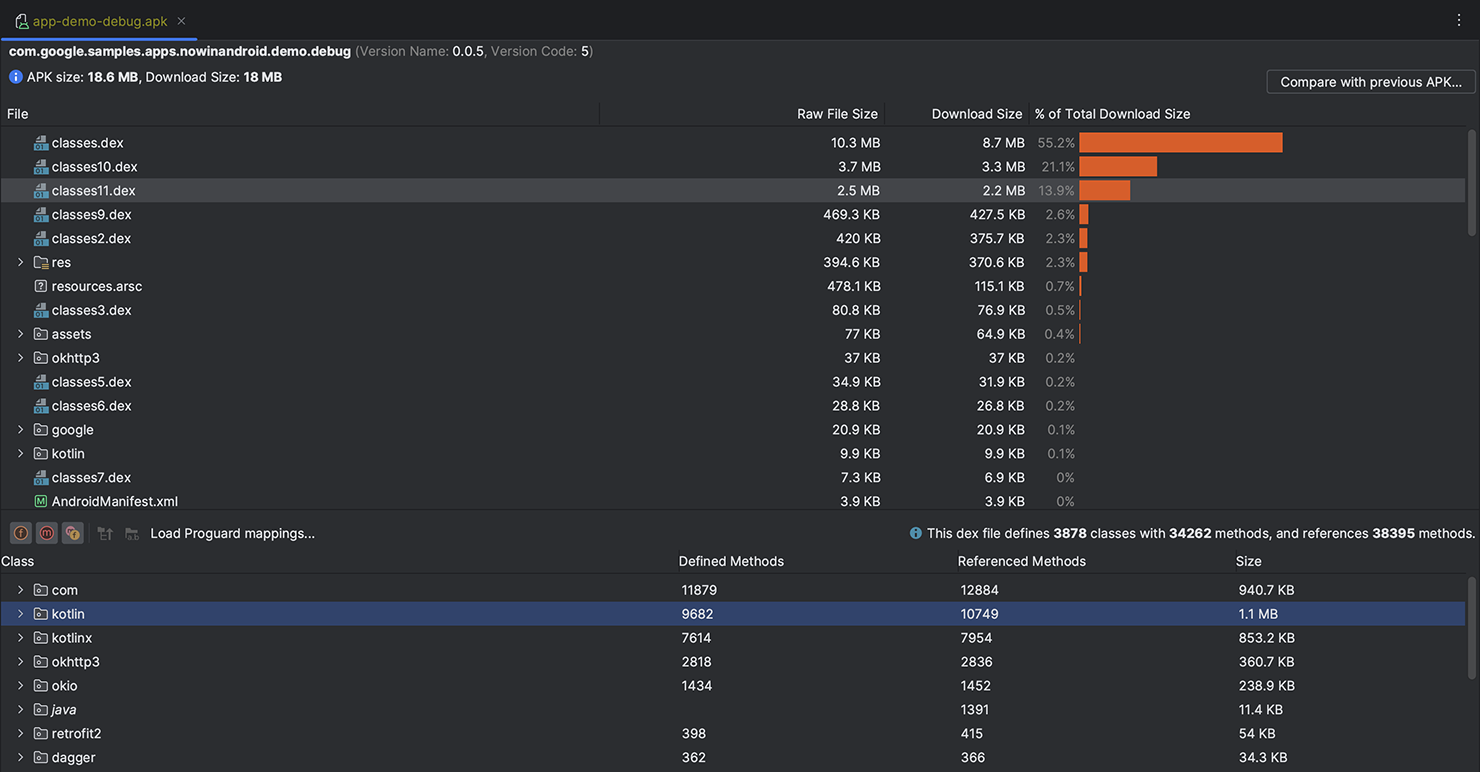Click the deobfuscate names a.b toolbar icon

pos(131,533)
